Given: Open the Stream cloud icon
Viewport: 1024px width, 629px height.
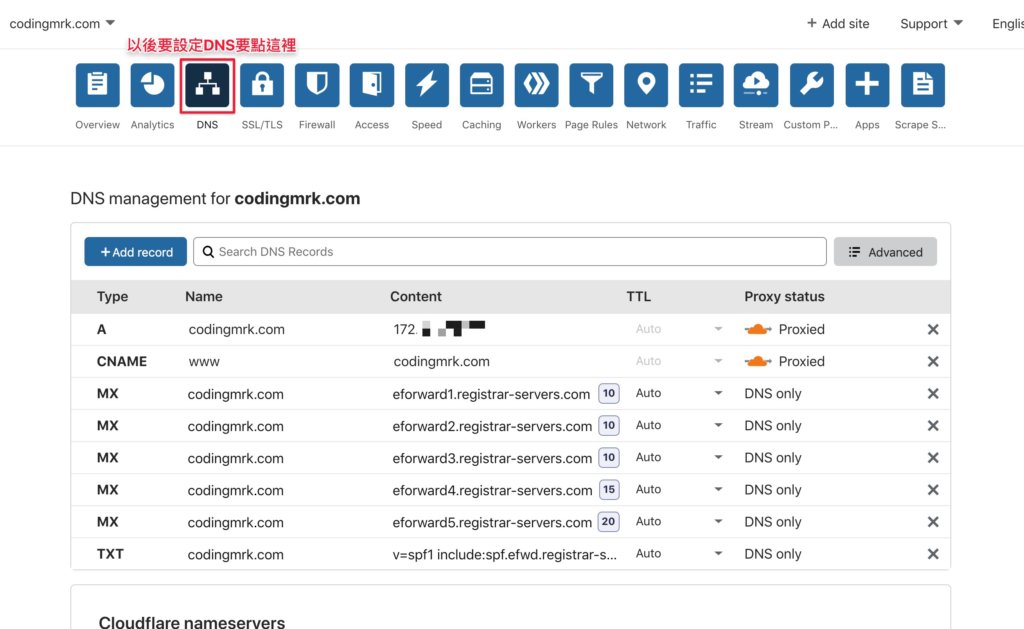Looking at the screenshot, I should (x=756, y=85).
